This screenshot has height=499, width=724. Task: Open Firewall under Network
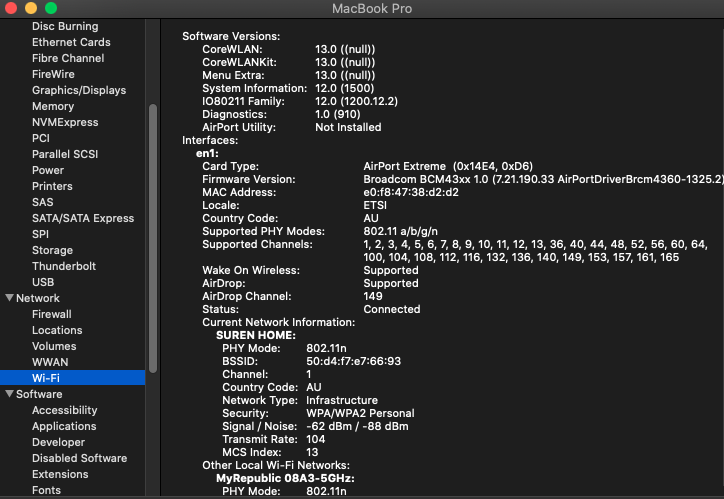click(x=52, y=314)
